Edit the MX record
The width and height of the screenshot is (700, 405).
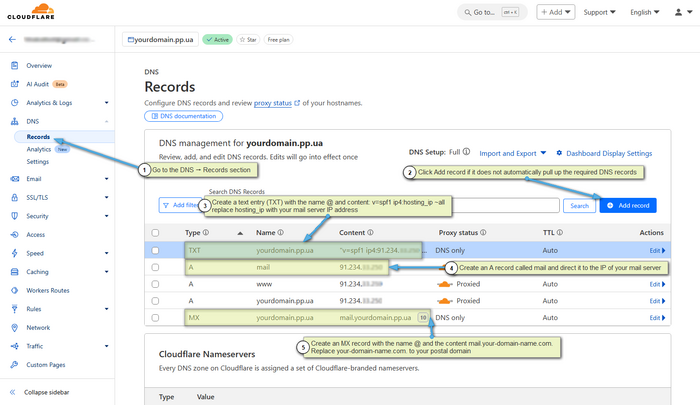pos(657,318)
